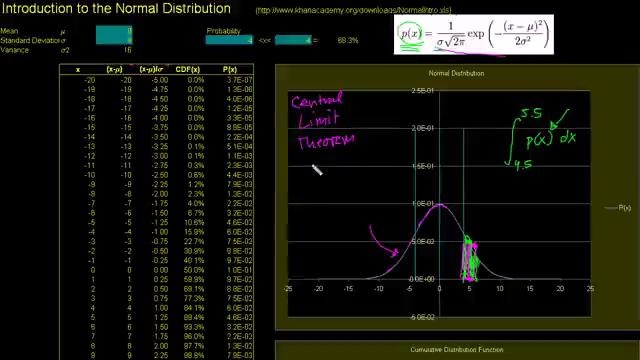Click the -5.0E-02 y-axis label
The height and width of the screenshot is (360, 640).
click(422, 317)
